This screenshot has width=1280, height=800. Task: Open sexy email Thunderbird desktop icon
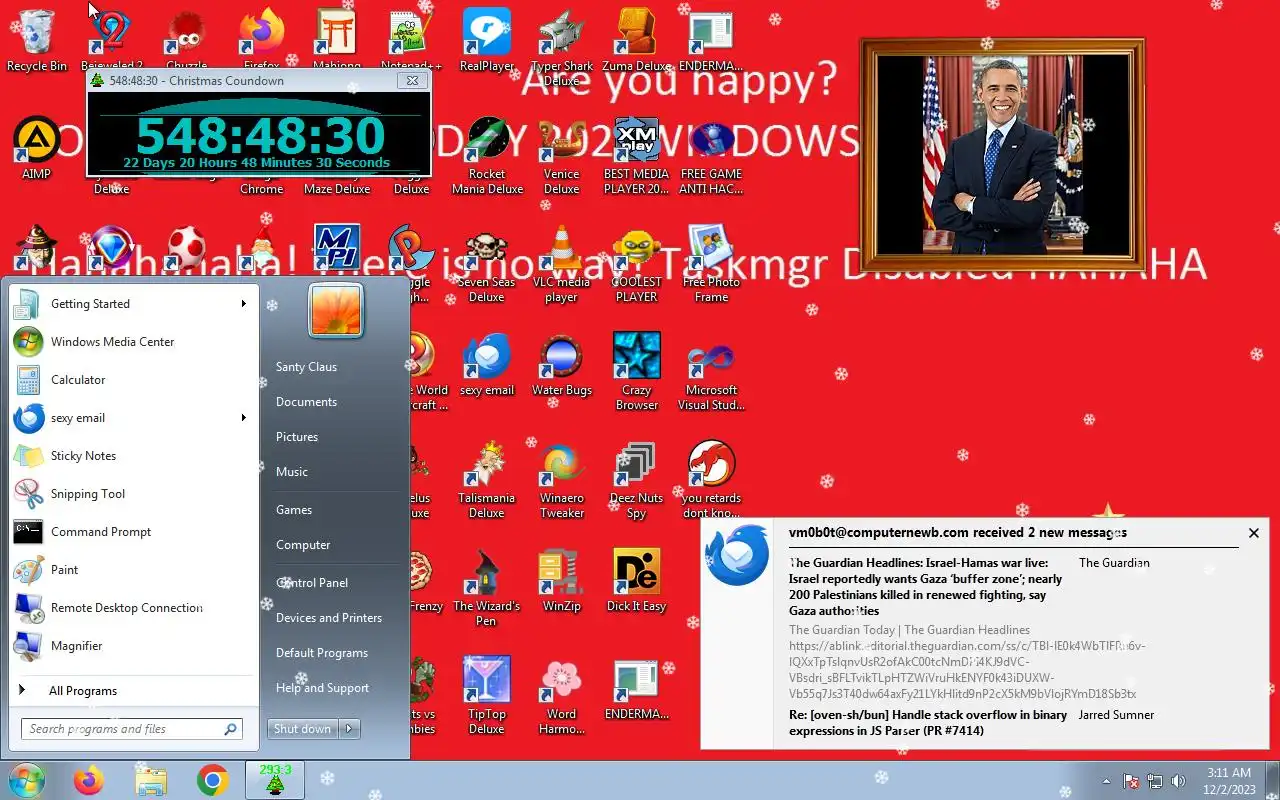(x=487, y=364)
